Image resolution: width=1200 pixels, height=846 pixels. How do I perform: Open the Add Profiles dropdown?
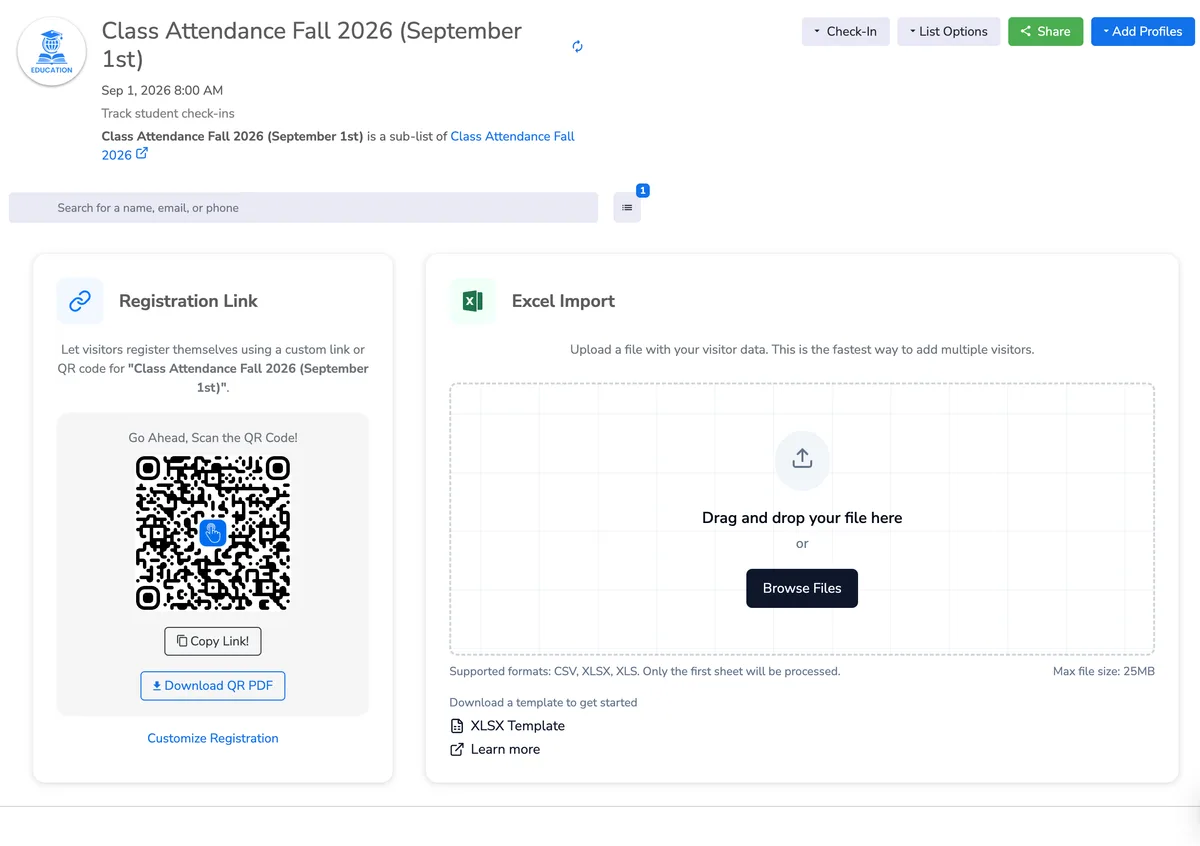(1143, 31)
